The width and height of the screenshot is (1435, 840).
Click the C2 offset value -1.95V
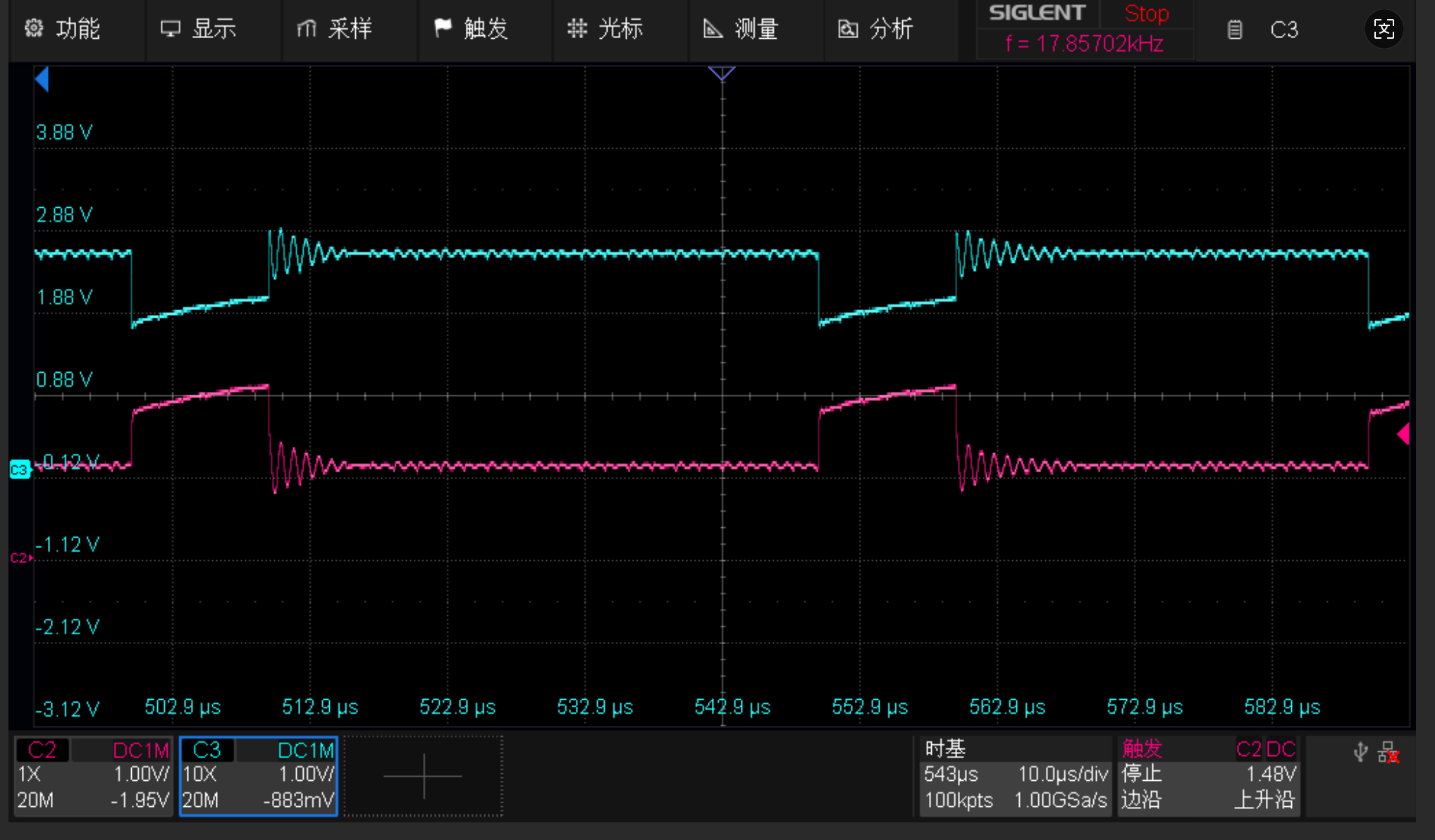[140, 801]
